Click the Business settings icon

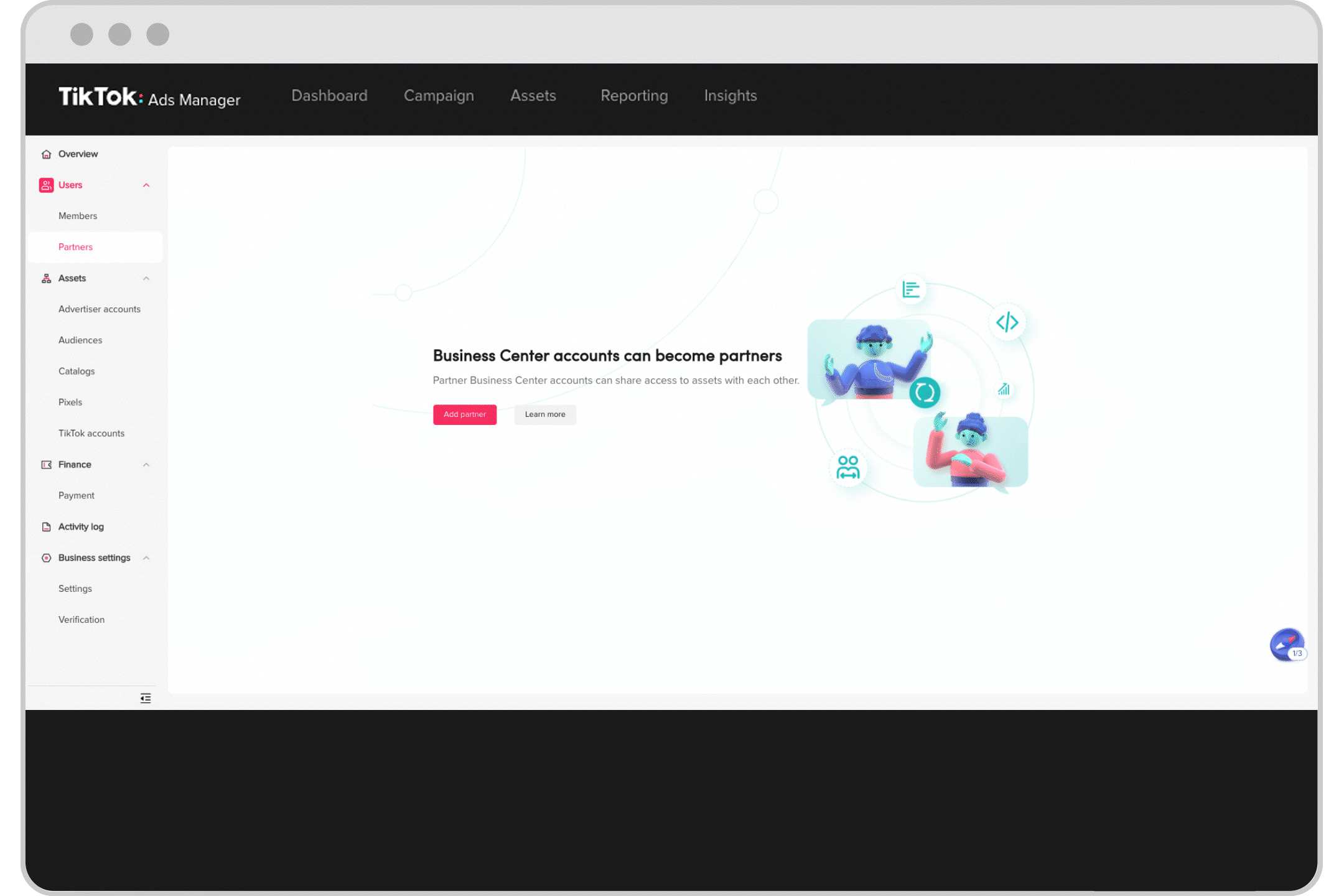tap(46, 557)
